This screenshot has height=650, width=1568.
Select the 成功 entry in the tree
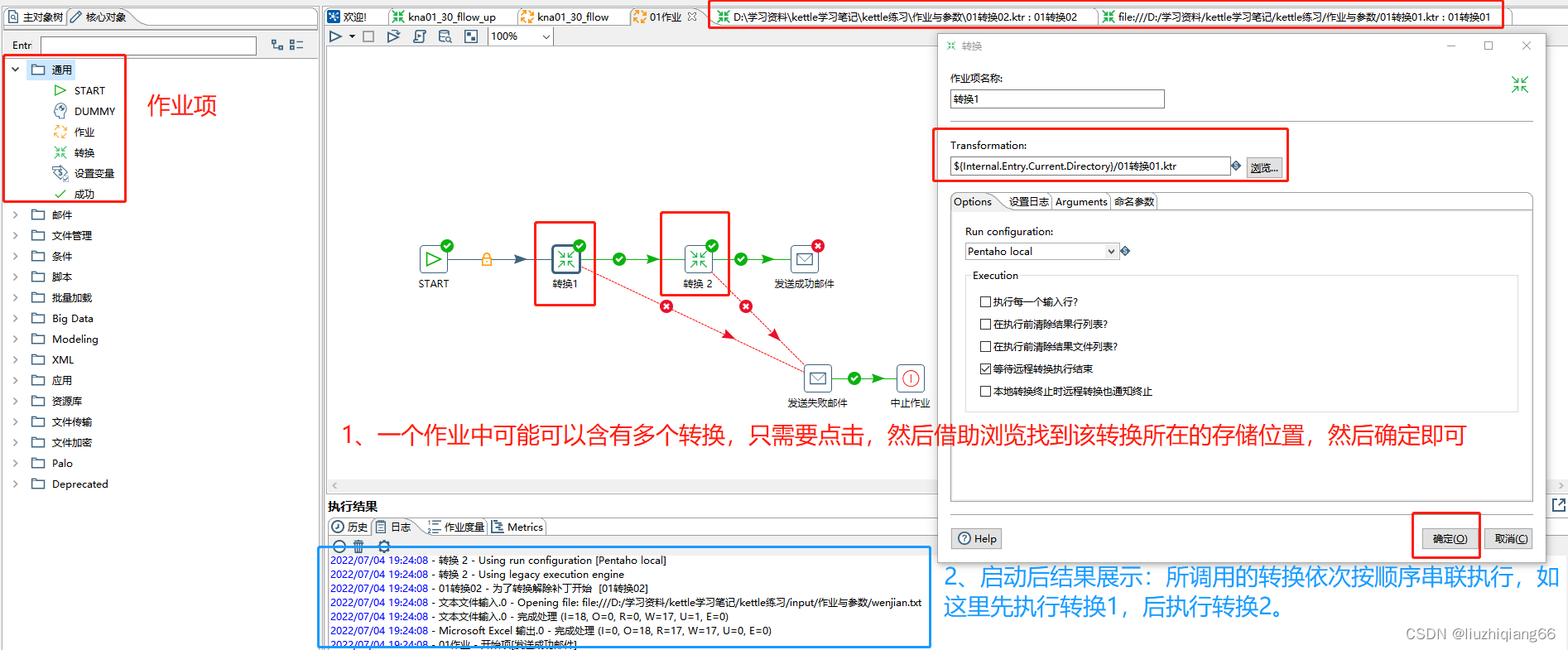84,194
